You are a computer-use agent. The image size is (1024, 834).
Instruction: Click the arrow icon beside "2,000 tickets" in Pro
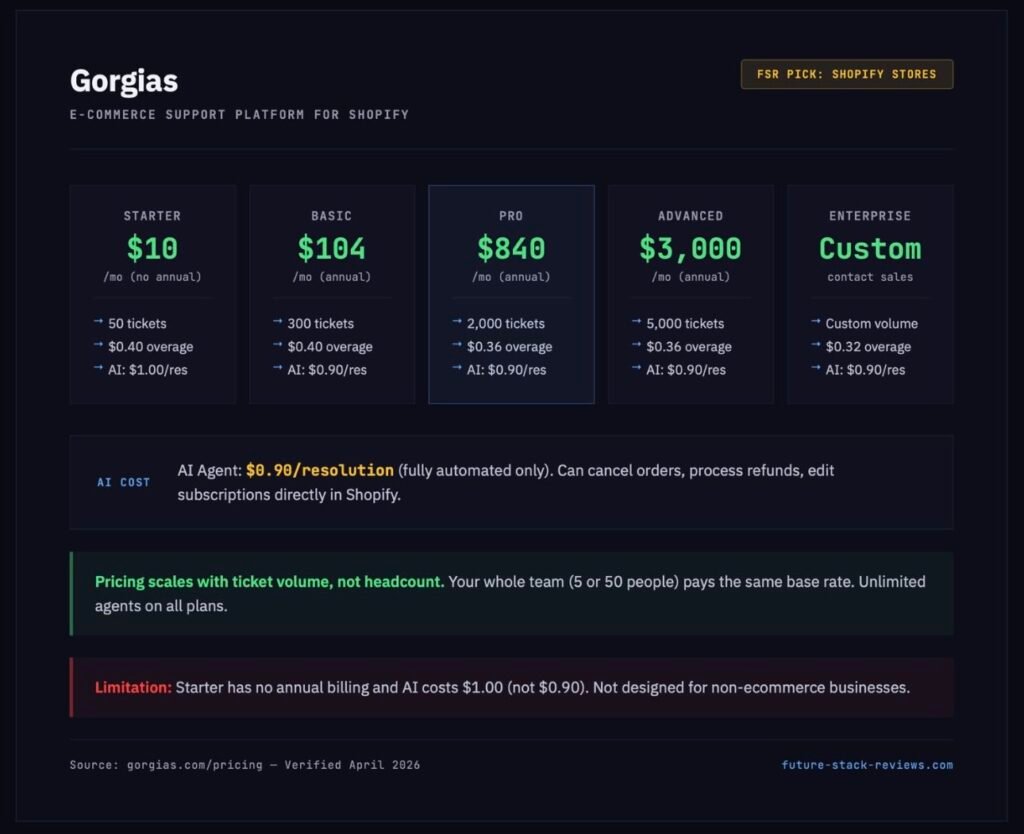click(458, 323)
